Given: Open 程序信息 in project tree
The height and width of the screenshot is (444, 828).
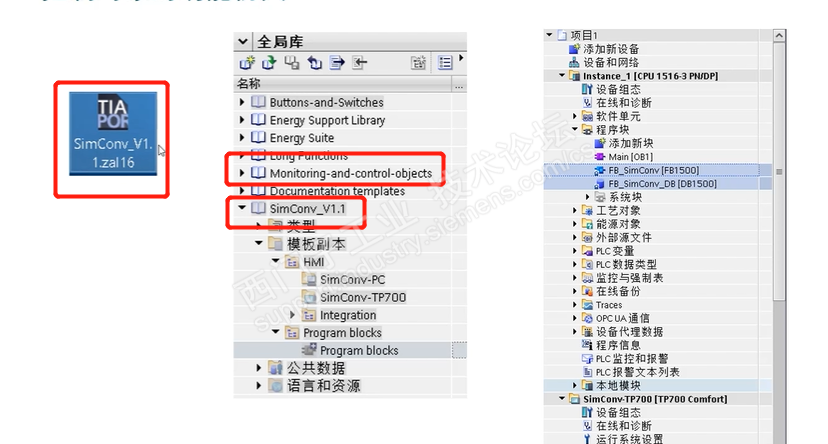Looking at the screenshot, I should [x=618, y=345].
